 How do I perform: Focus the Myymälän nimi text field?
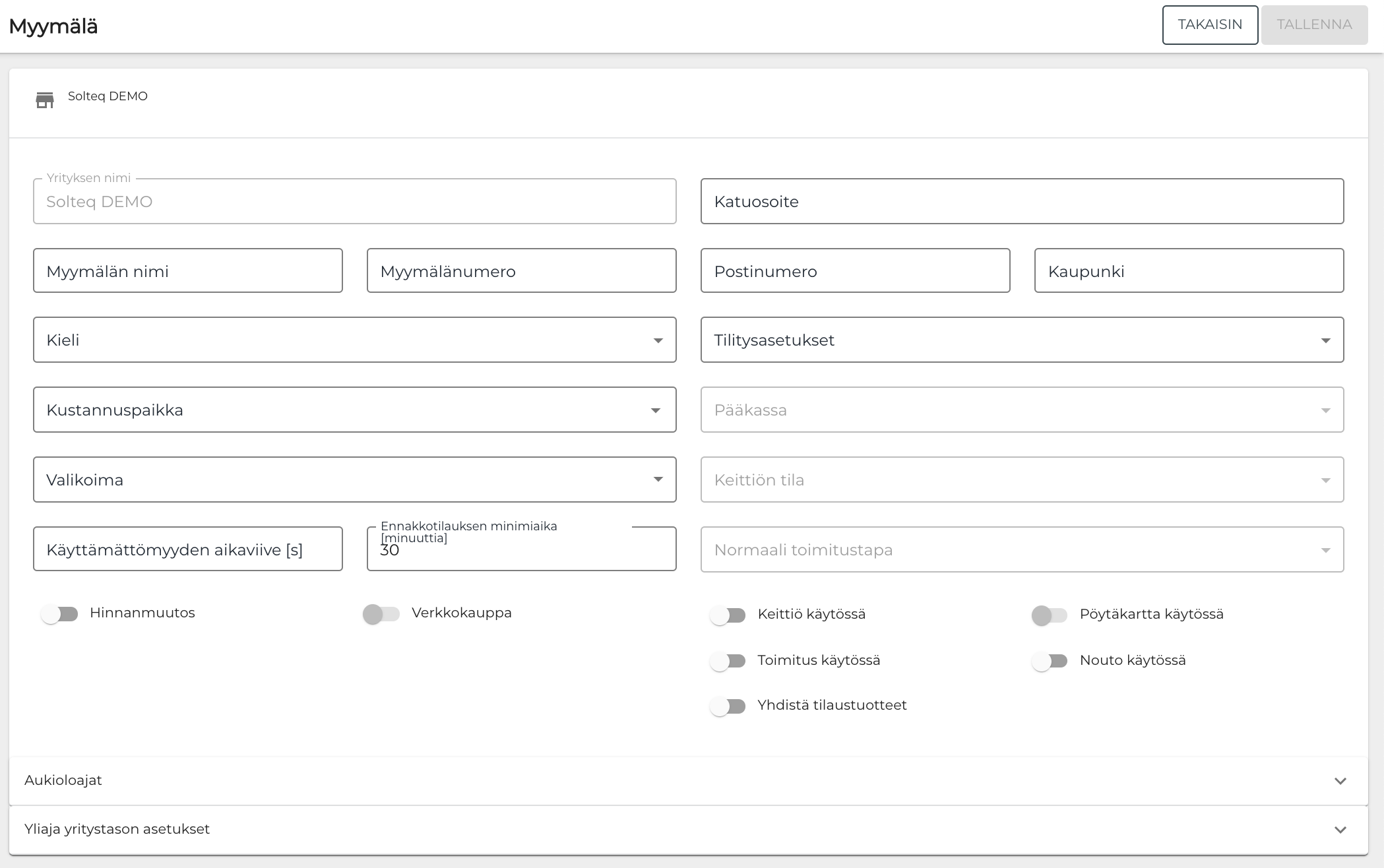[x=188, y=271]
